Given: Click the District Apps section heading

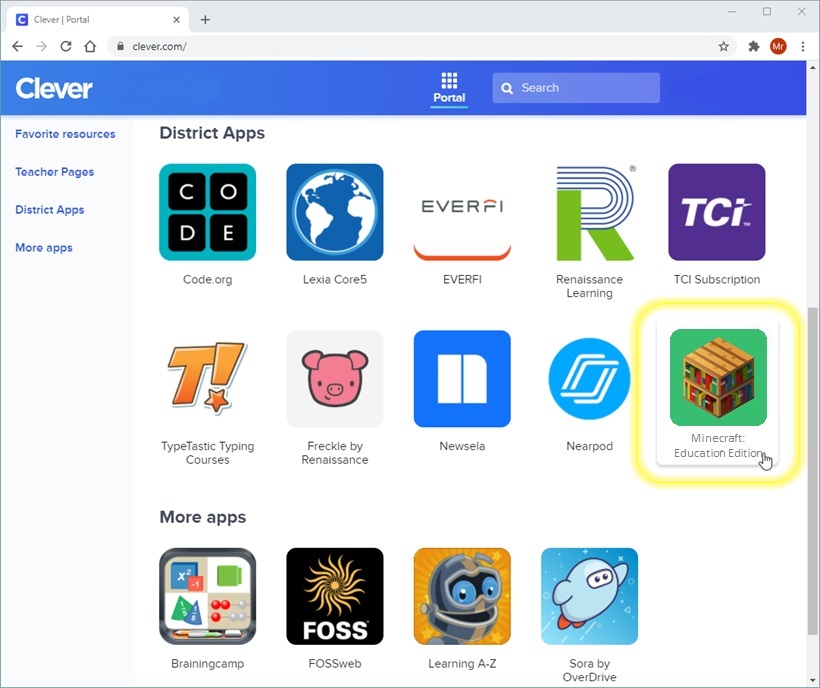Looking at the screenshot, I should [212, 133].
